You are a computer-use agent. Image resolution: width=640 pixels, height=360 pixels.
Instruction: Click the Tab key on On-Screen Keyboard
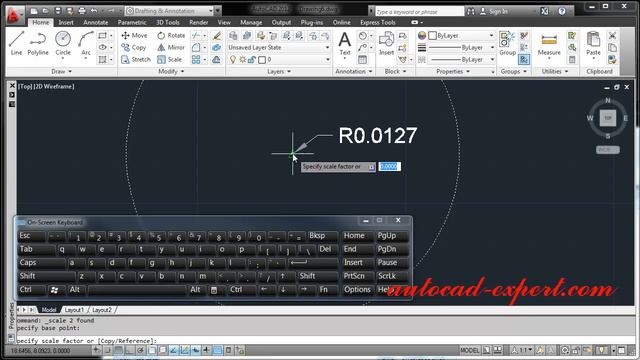(36, 249)
